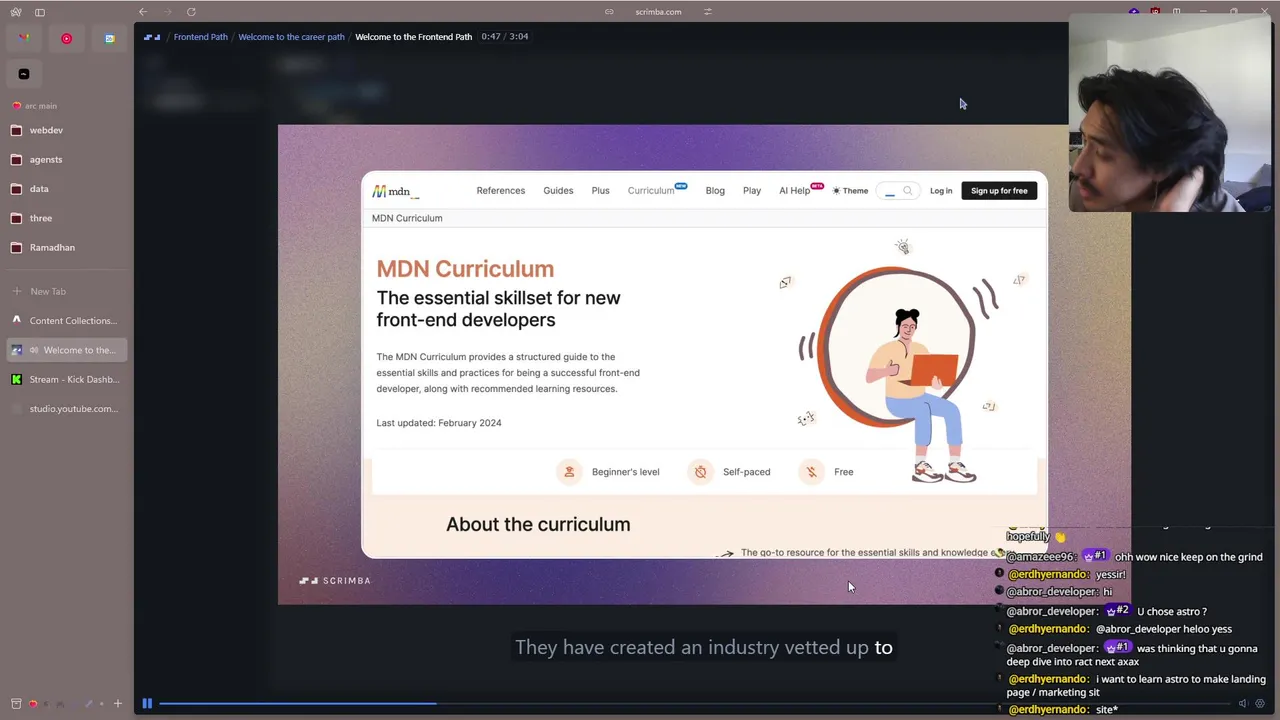Reload the current page

click(191, 12)
